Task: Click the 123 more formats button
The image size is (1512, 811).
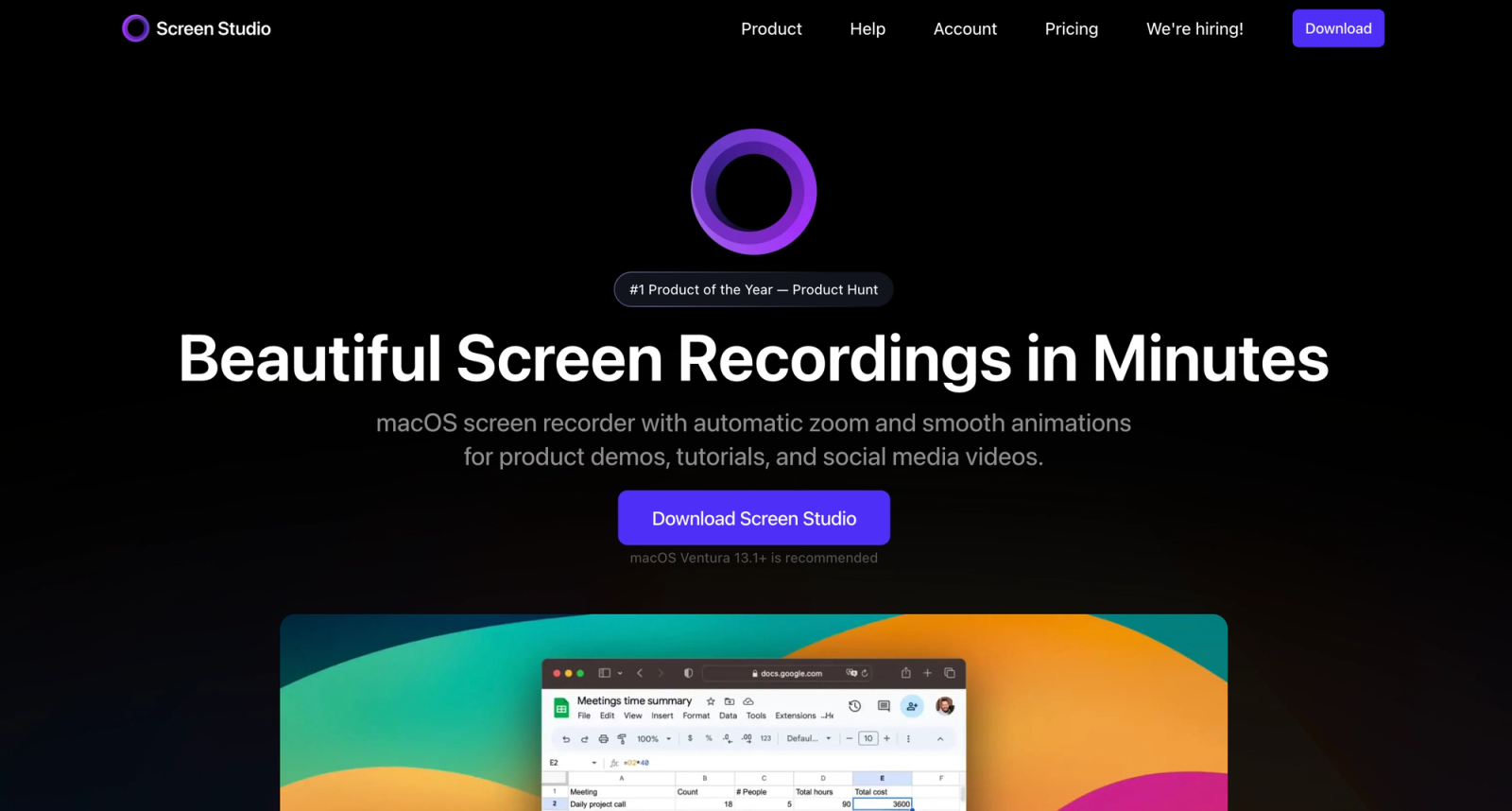Action: coord(765,738)
